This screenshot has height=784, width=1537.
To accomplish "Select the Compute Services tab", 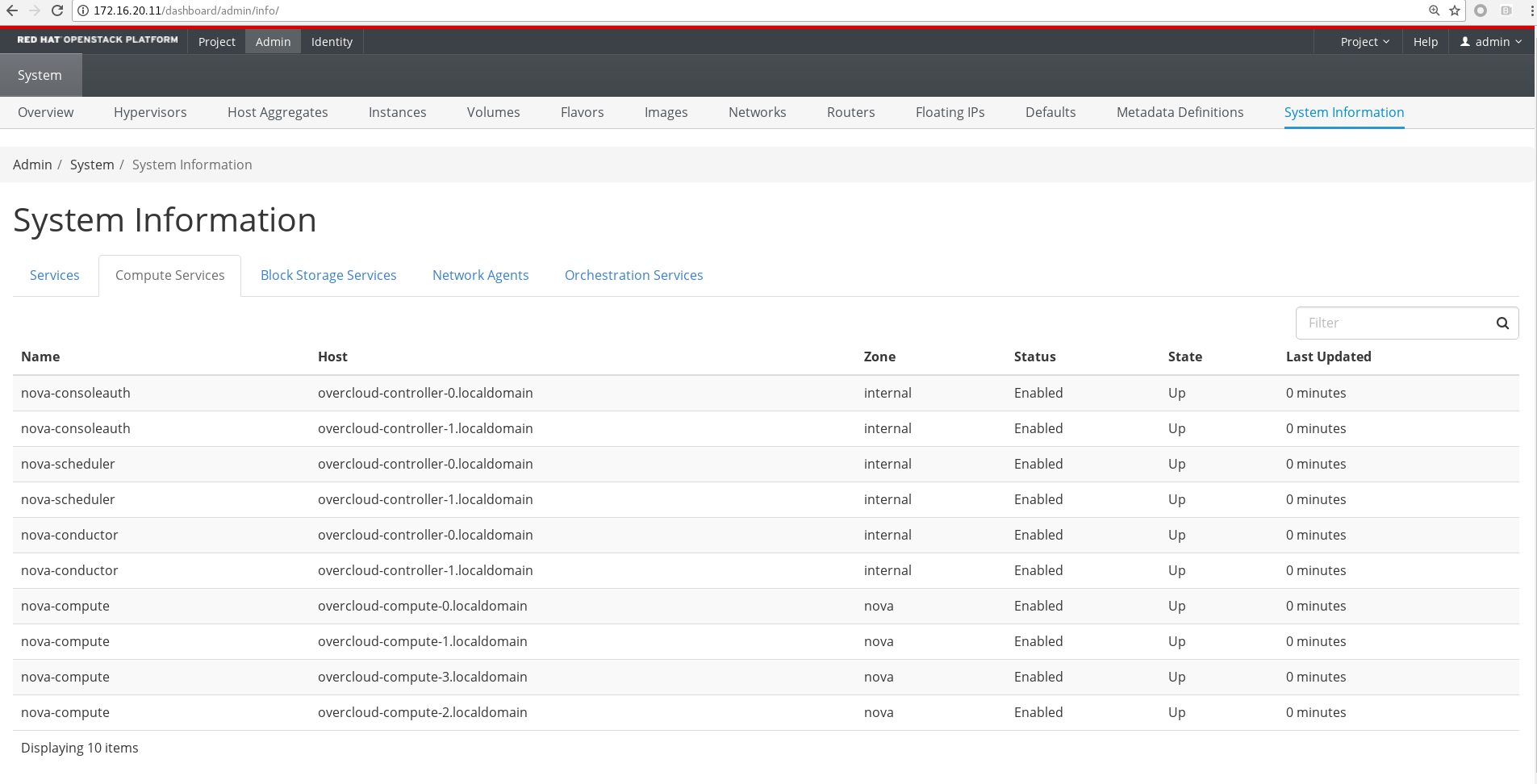I will coord(170,275).
